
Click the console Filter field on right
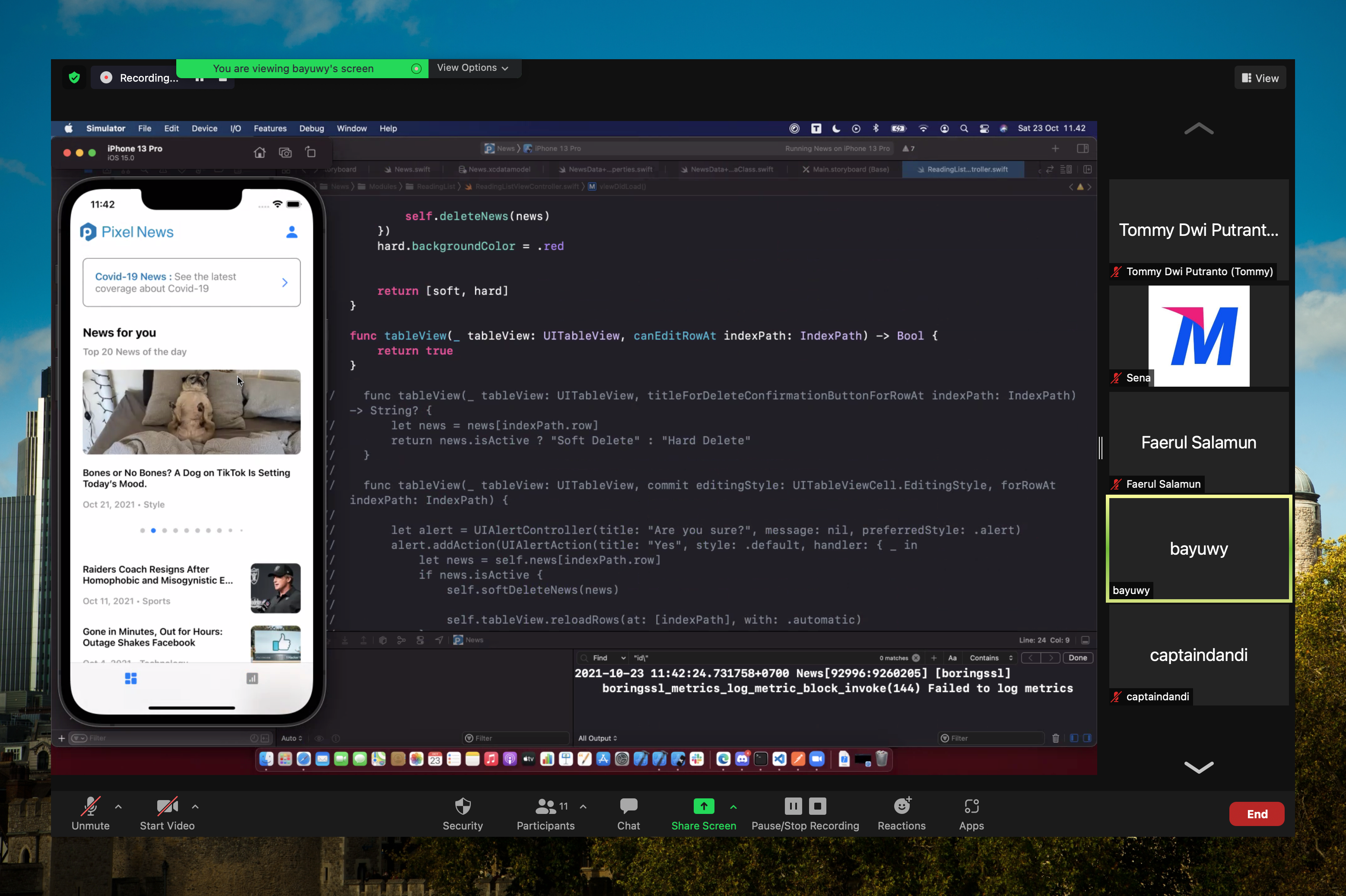[x=991, y=738]
